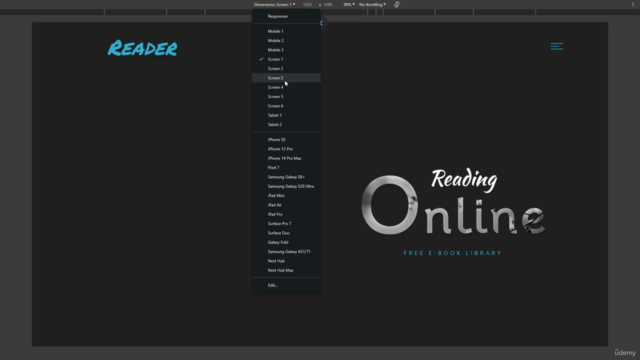
Task: Select Surface Pro 7 preset
Action: tap(286, 223)
